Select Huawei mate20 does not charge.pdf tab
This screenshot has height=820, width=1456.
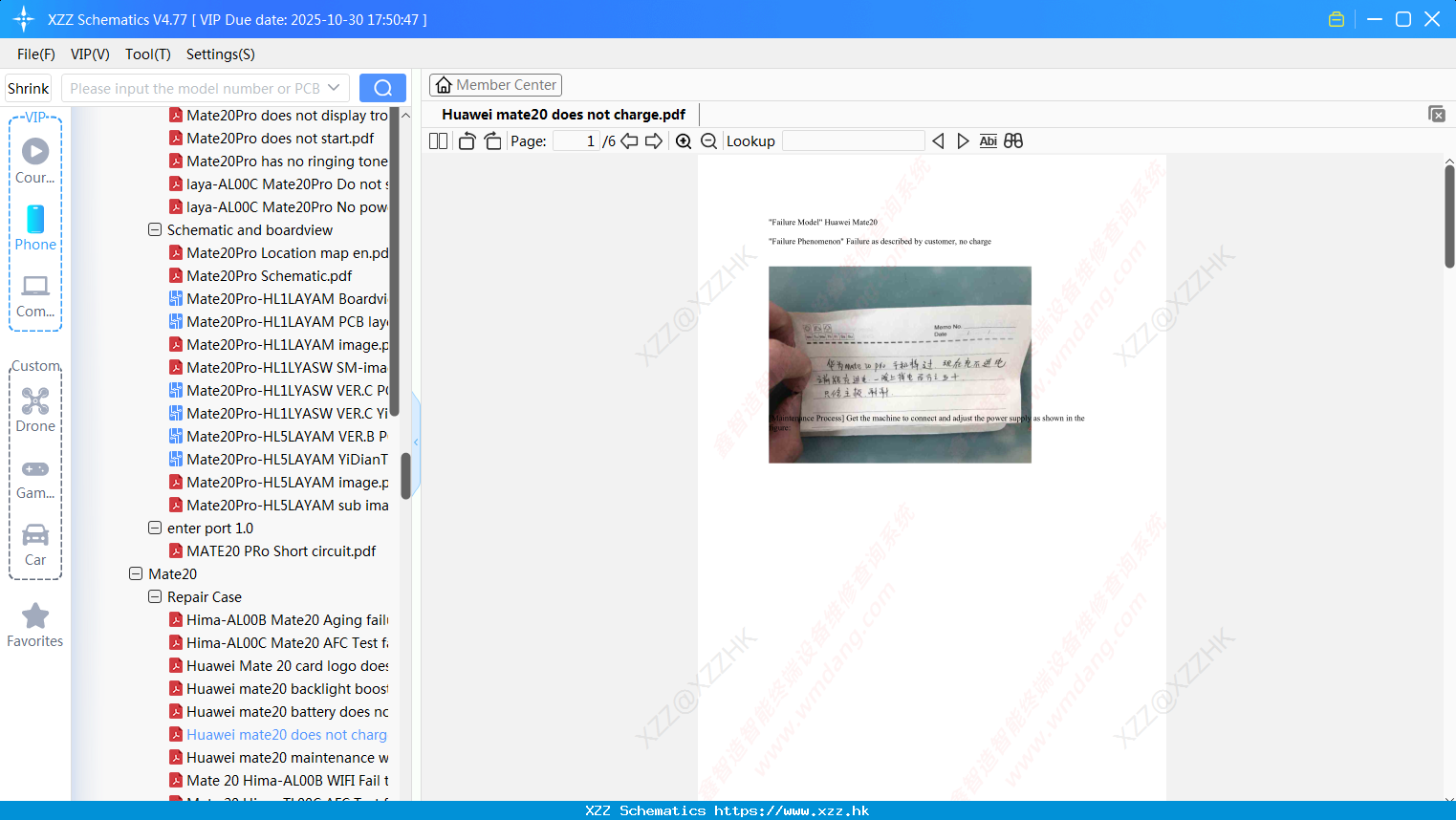(564, 115)
